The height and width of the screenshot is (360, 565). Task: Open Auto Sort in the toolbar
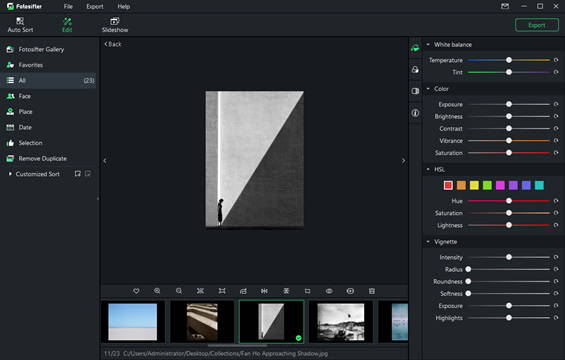click(x=20, y=25)
